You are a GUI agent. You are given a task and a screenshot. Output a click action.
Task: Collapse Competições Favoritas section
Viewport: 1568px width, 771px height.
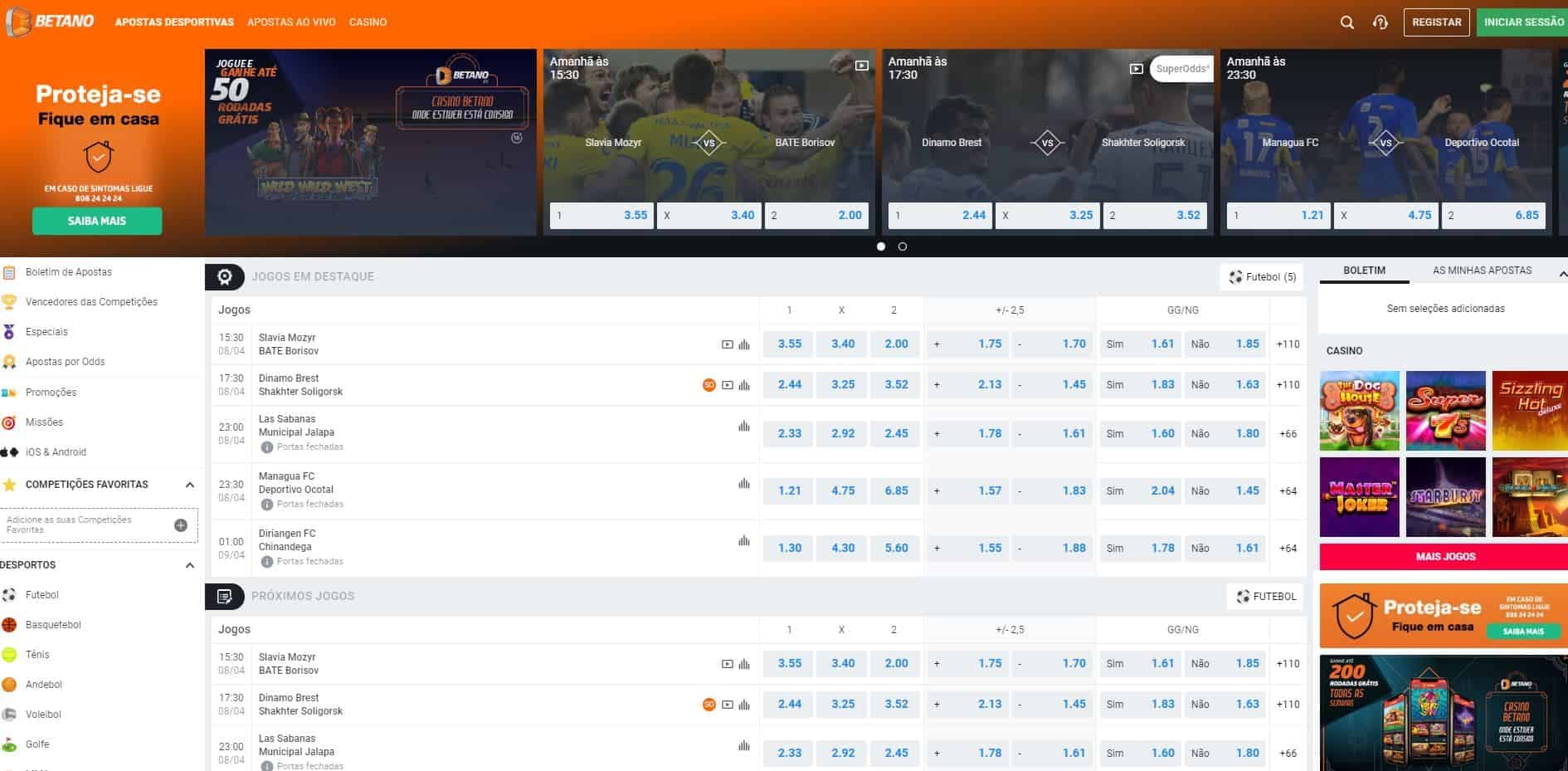(190, 485)
